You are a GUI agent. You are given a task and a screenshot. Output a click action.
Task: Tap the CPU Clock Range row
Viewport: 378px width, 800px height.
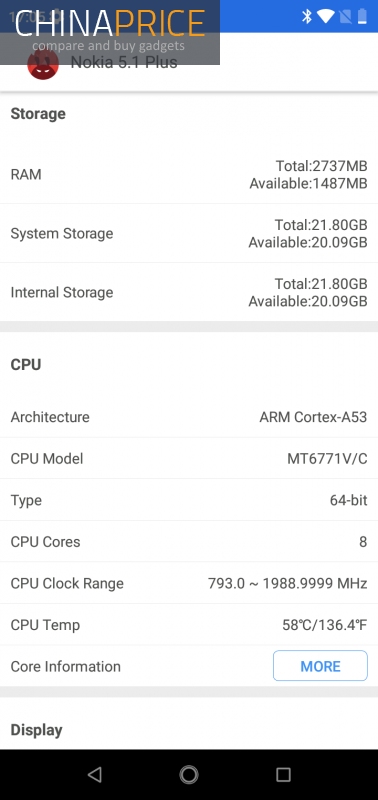[x=189, y=583]
